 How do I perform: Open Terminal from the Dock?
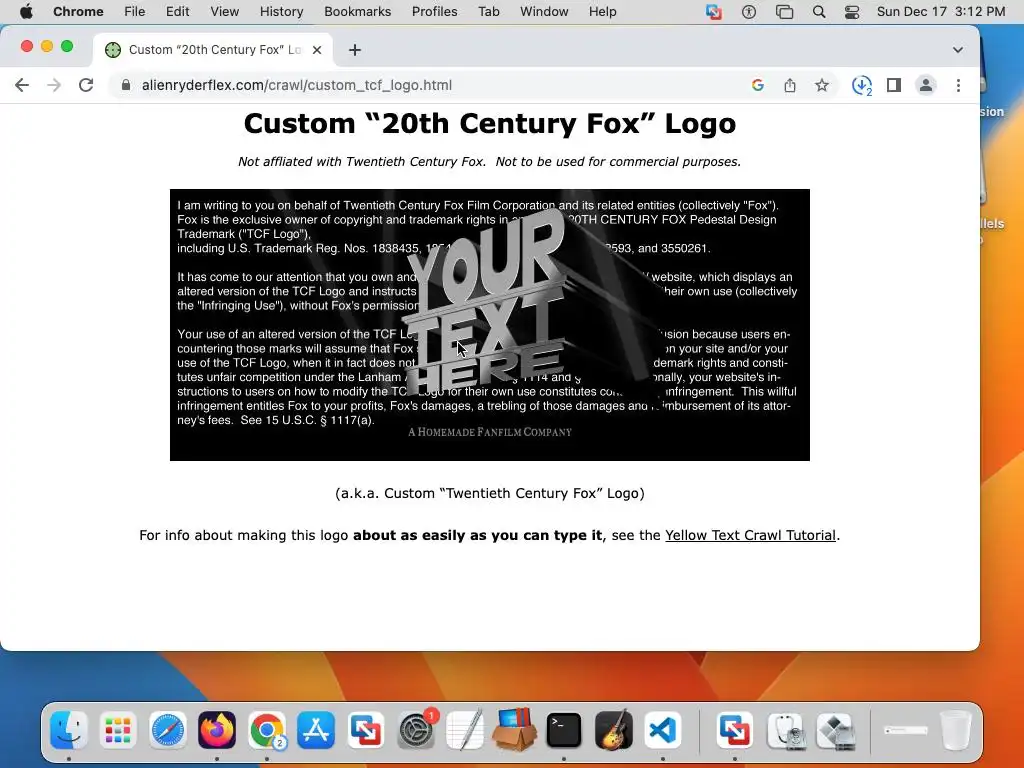(x=564, y=730)
